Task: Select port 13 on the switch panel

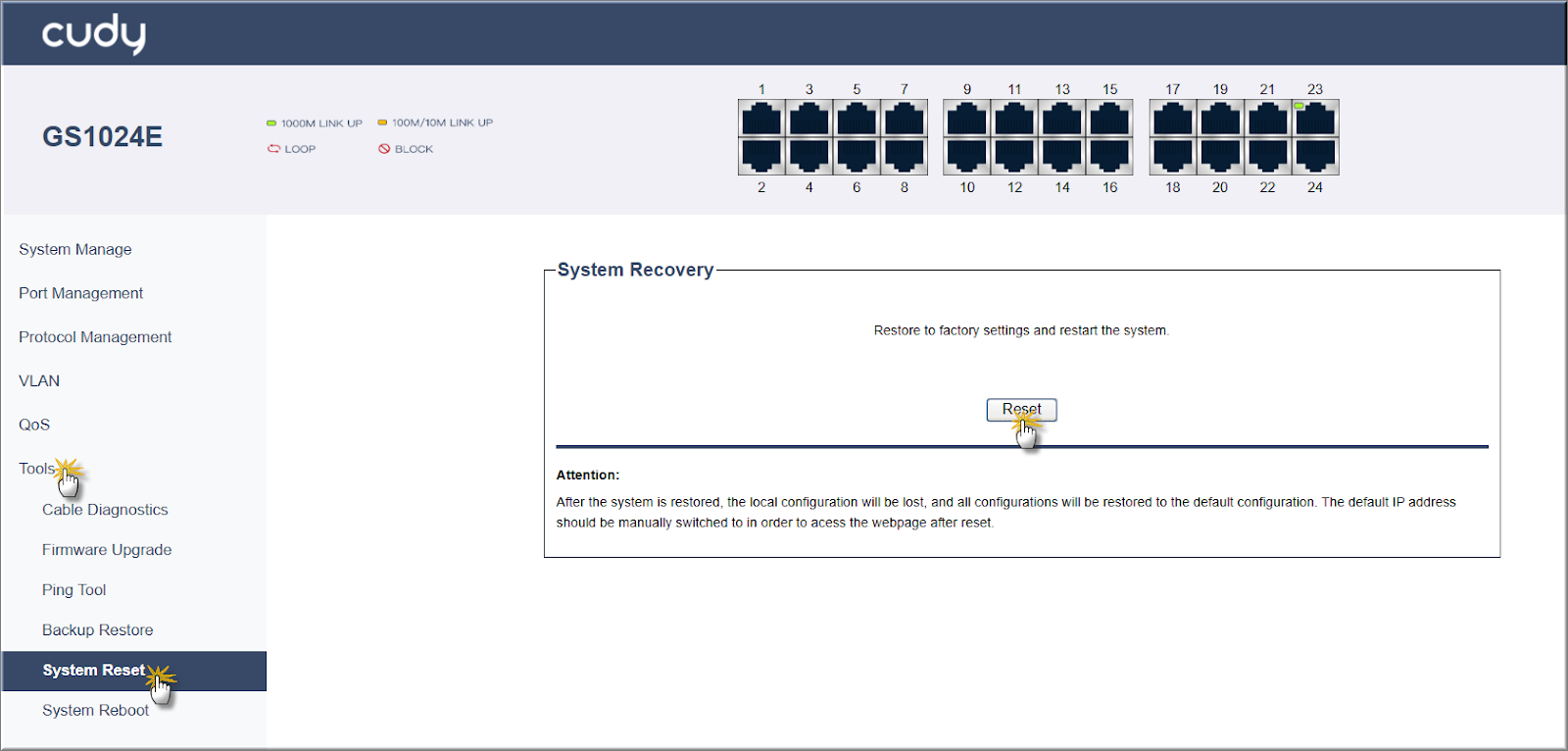Action: pyautogui.click(x=1062, y=120)
